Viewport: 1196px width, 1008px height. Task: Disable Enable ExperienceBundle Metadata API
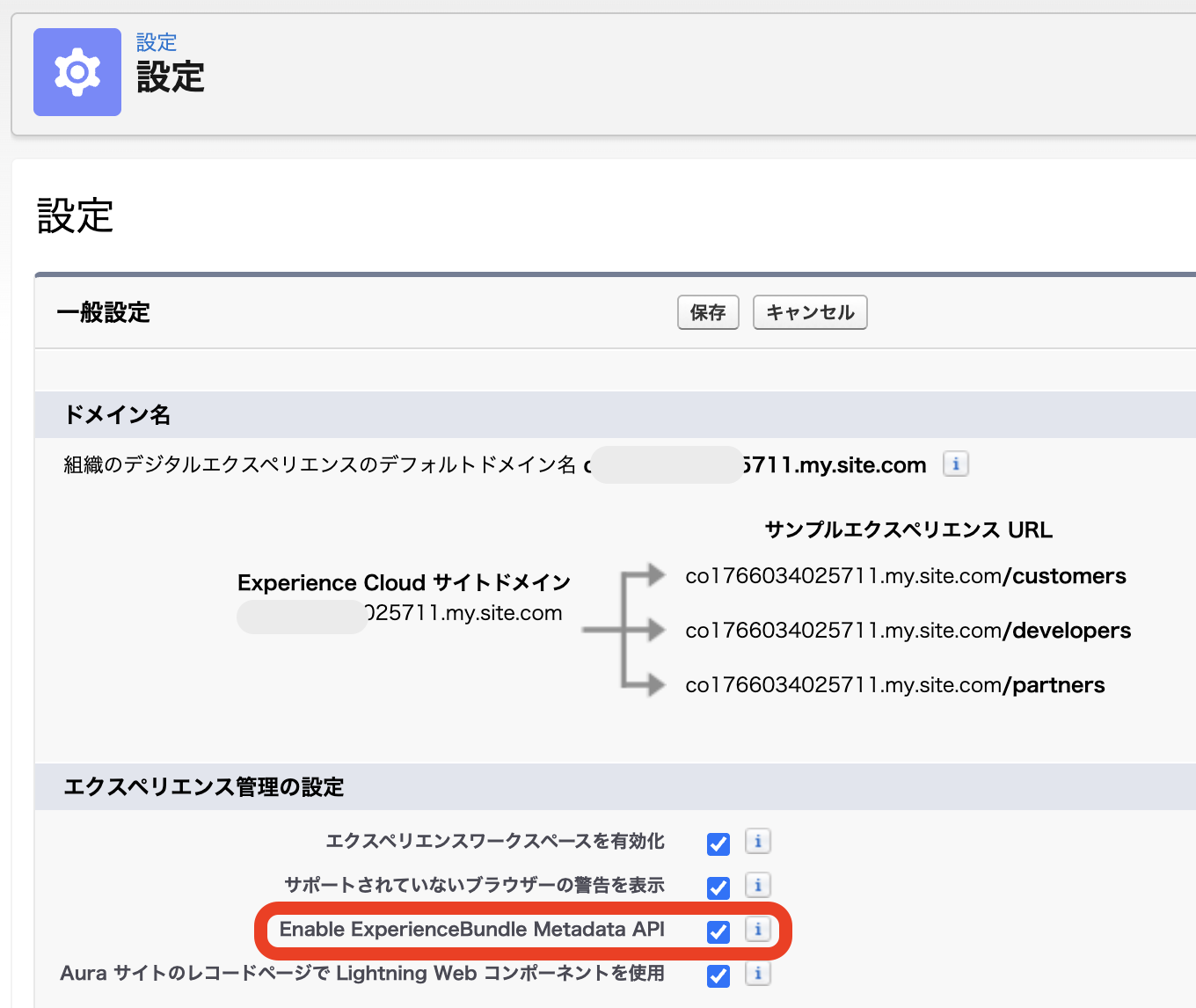(x=718, y=932)
